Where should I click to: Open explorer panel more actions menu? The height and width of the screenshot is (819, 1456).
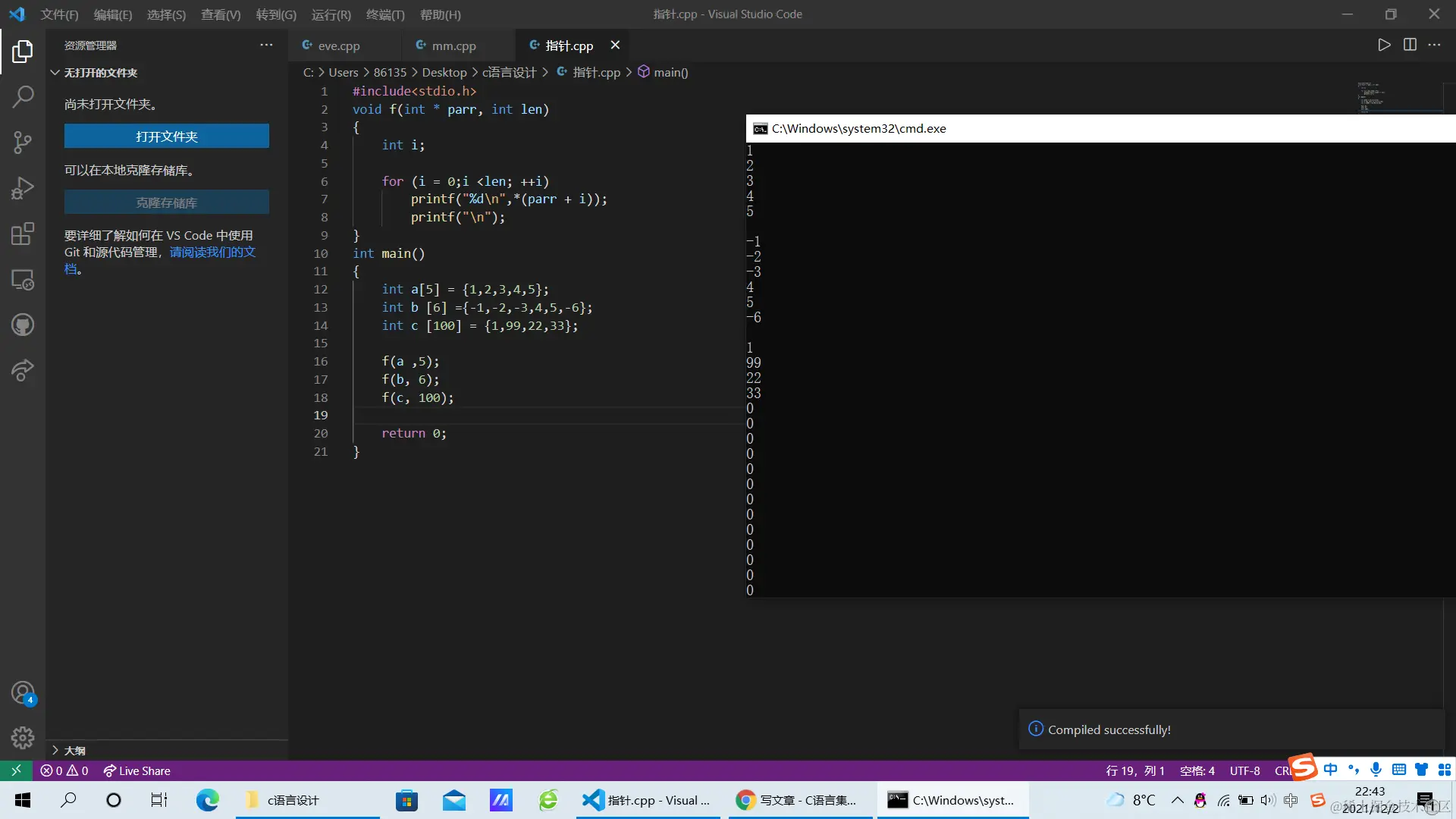click(266, 45)
